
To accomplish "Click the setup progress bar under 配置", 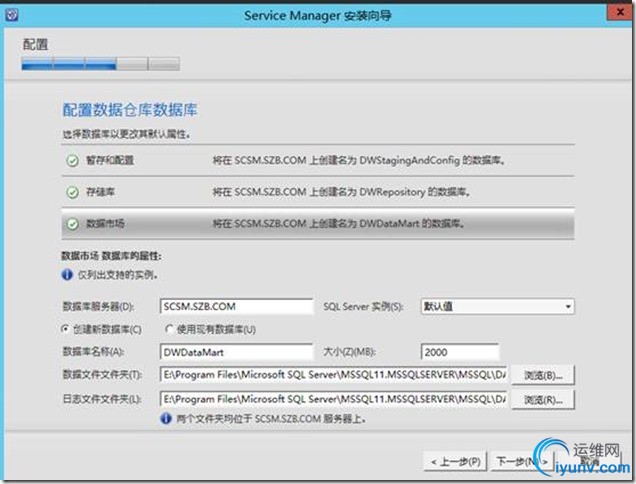I will click(101, 64).
